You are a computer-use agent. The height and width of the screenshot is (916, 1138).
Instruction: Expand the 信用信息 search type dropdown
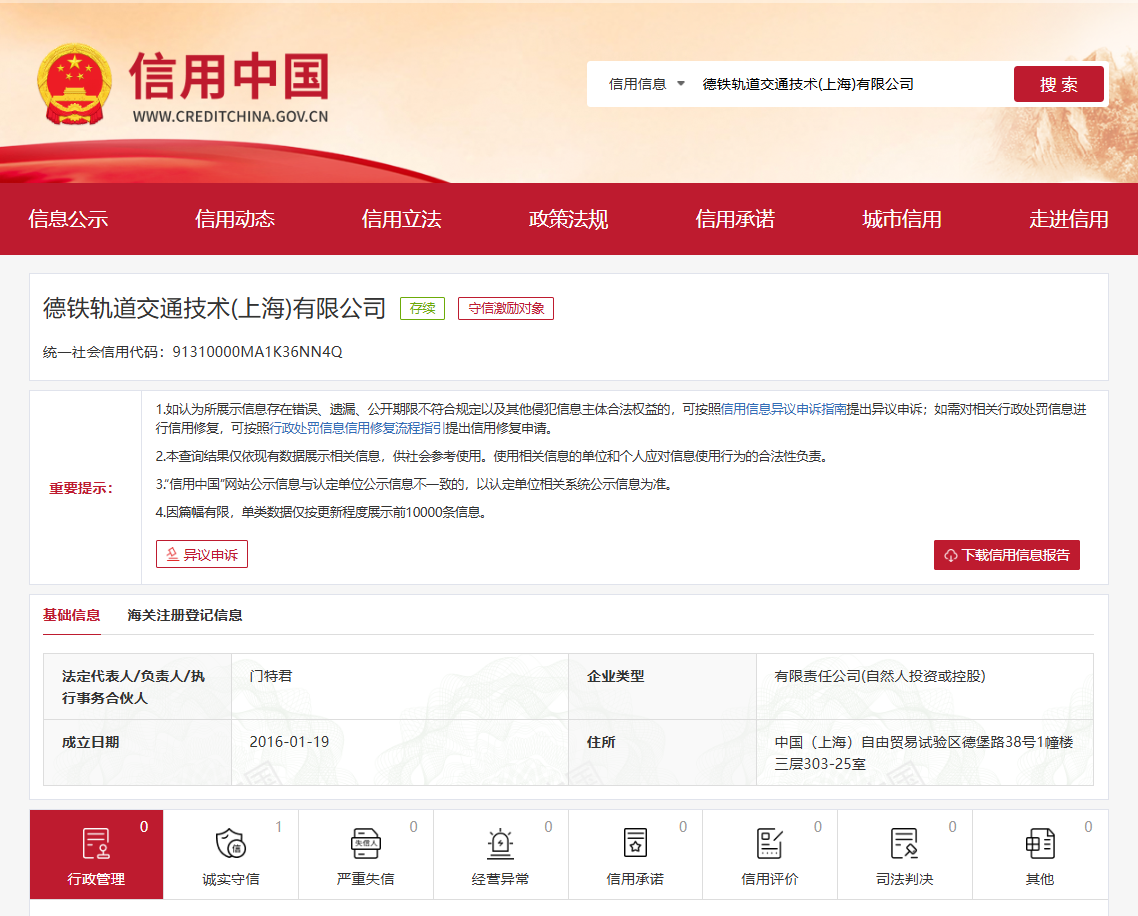pos(647,84)
